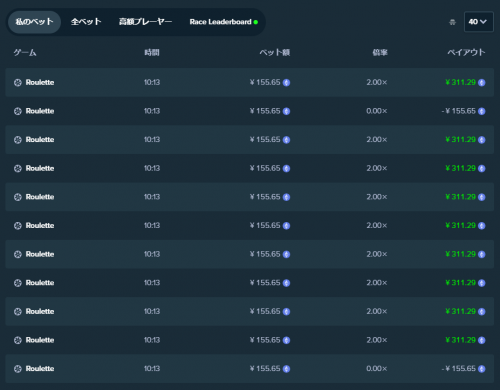Click the Ethereum coin icon beside the first row's payout

coord(482,83)
